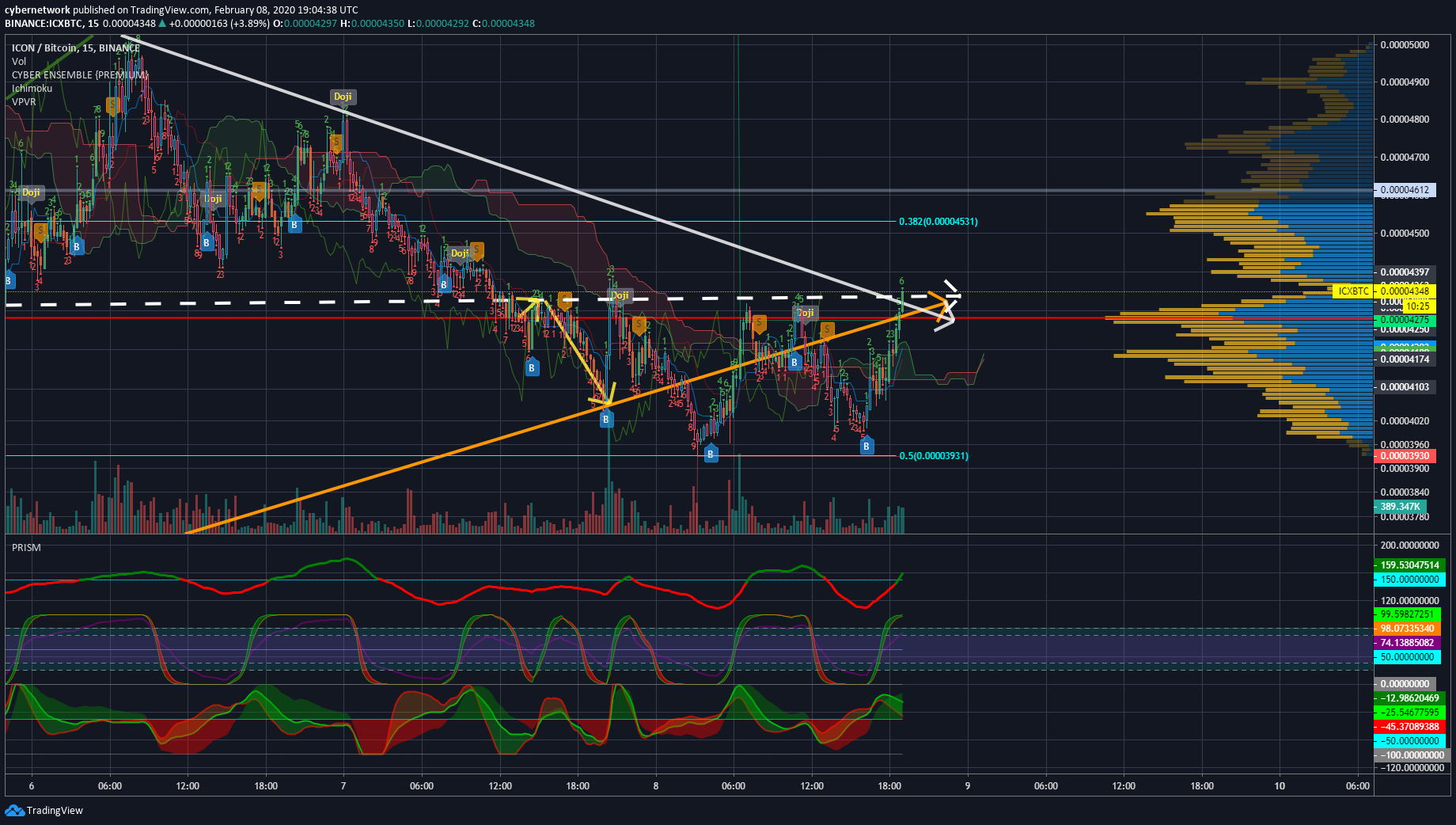
Task: Click the day 9 label on the time axis
Action: click(967, 786)
